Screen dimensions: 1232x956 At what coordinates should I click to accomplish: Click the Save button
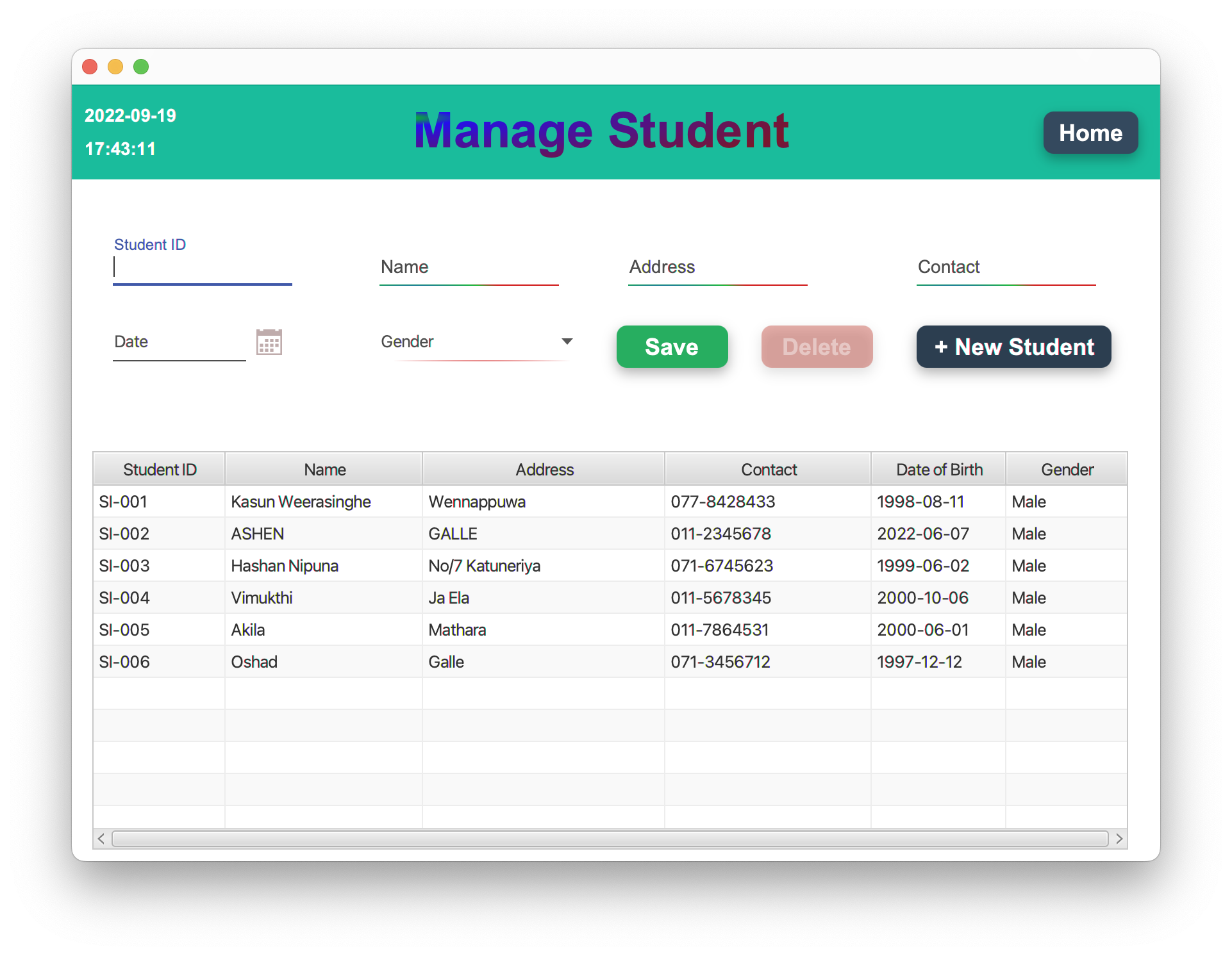click(x=672, y=347)
